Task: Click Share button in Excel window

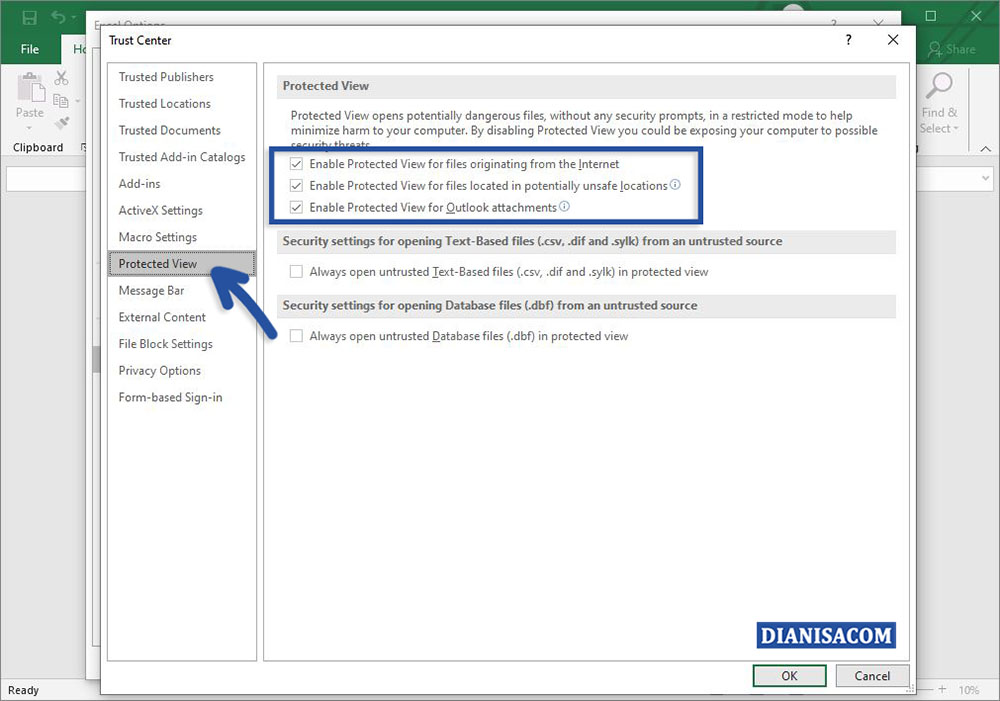Action: (x=952, y=49)
